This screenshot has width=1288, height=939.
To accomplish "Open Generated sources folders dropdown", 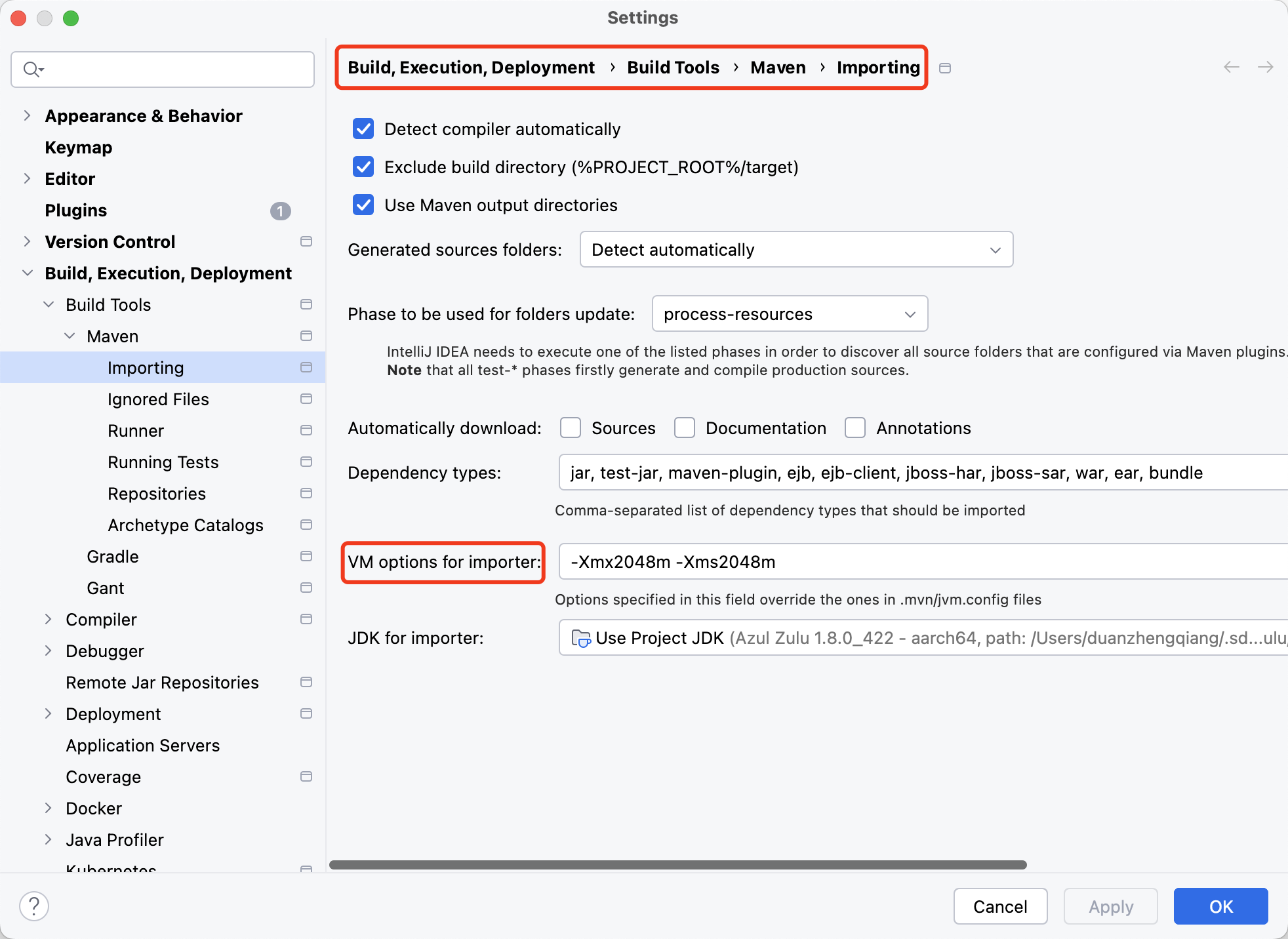I will pos(796,250).
